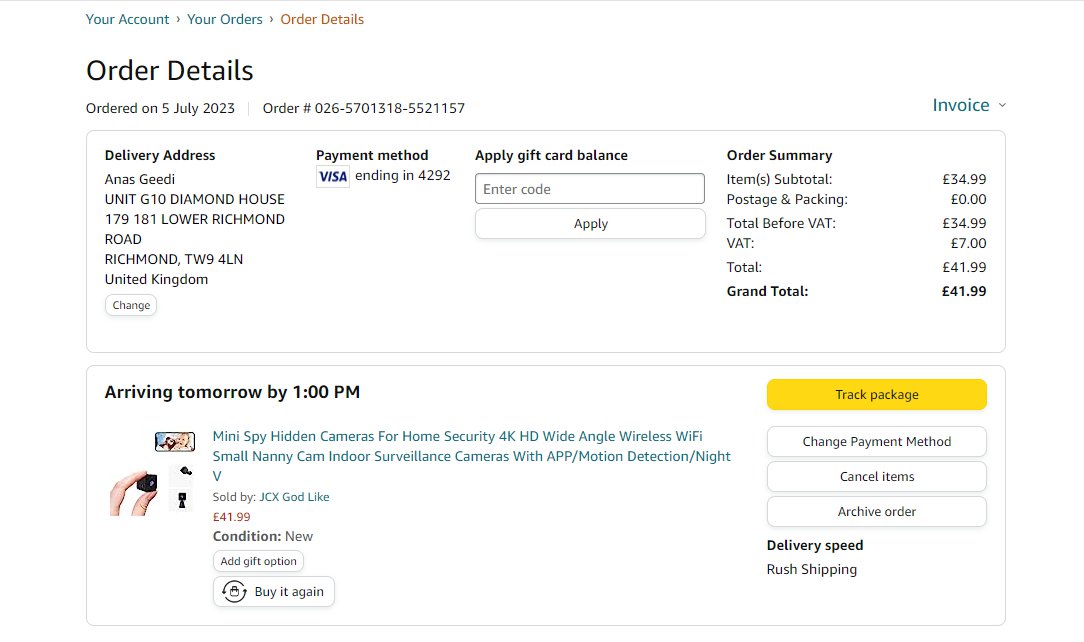This screenshot has width=1084, height=642.
Task: Click the Visa card icon
Action: [x=332, y=177]
